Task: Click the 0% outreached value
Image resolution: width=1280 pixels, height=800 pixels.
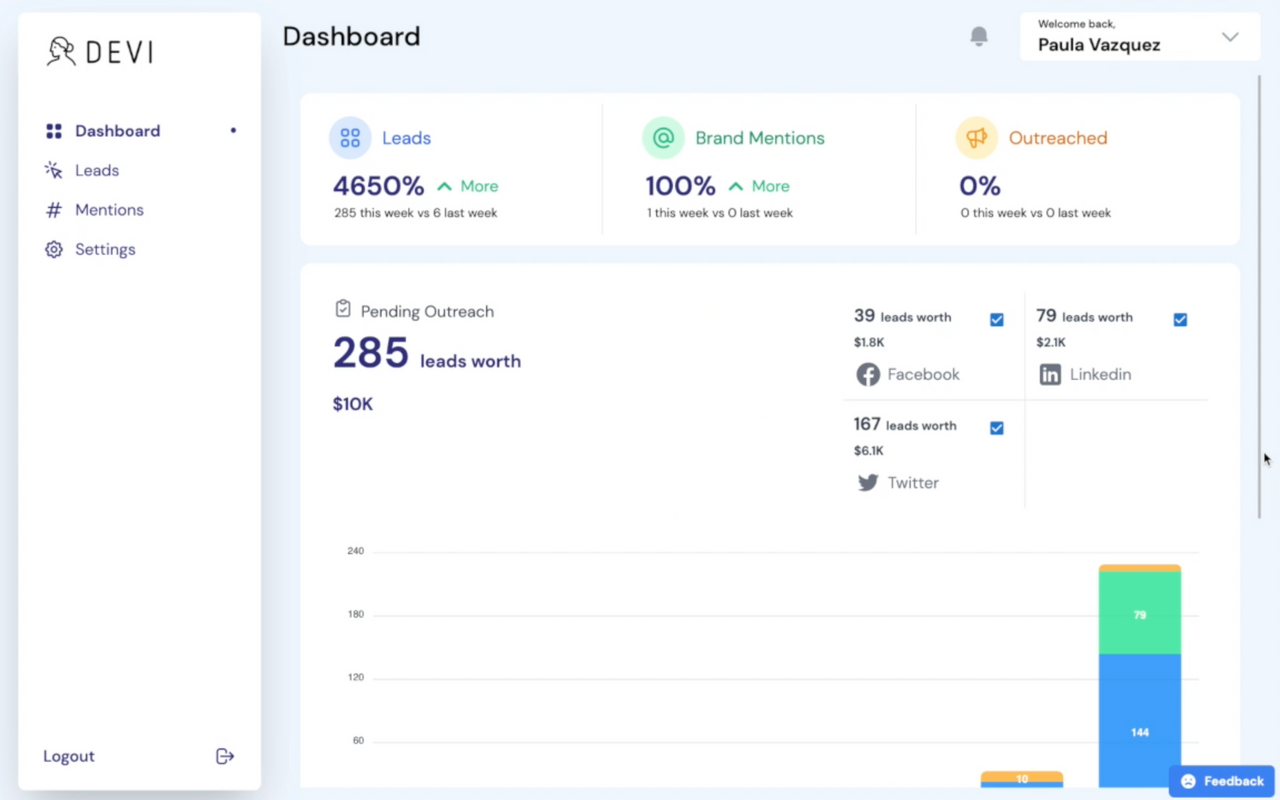Action: pyautogui.click(x=980, y=186)
